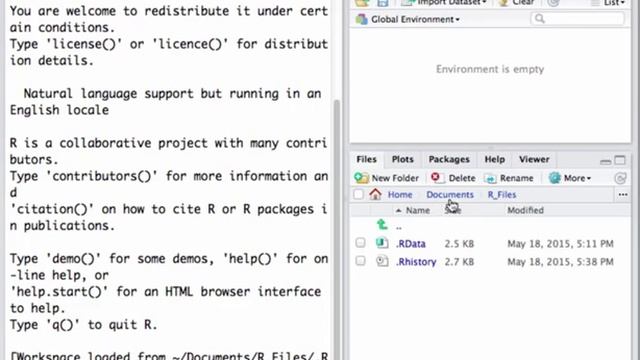
Task: Click the console vertical scrollbar
Action: (337, 229)
